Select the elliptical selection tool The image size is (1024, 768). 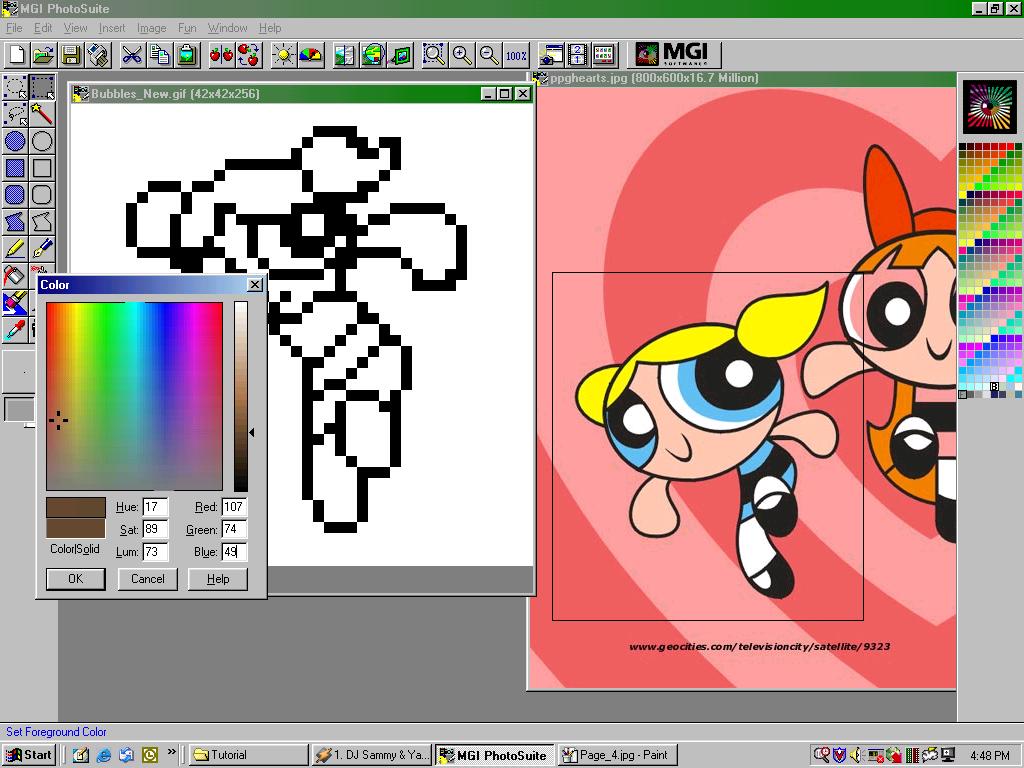click(15, 87)
